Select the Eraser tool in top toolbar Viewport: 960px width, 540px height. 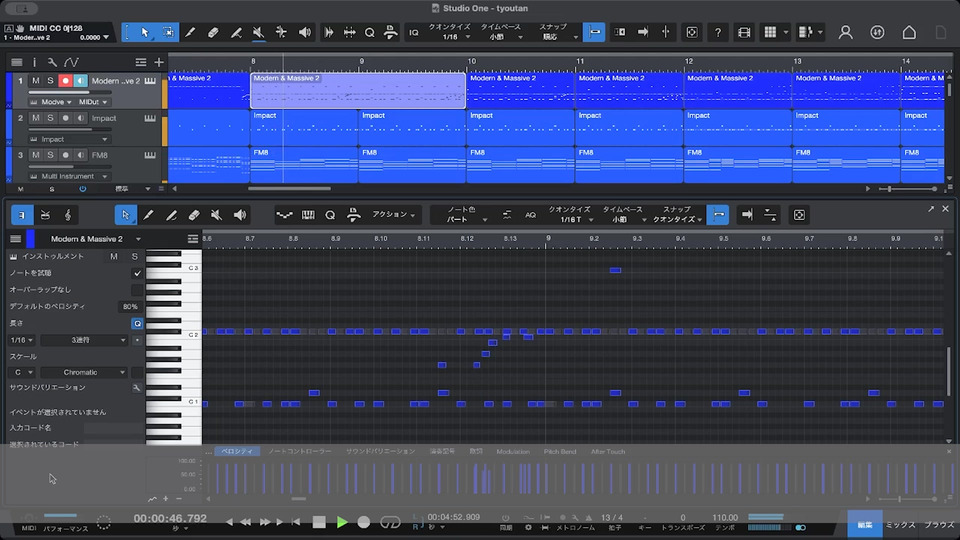pyautogui.click(x=213, y=32)
